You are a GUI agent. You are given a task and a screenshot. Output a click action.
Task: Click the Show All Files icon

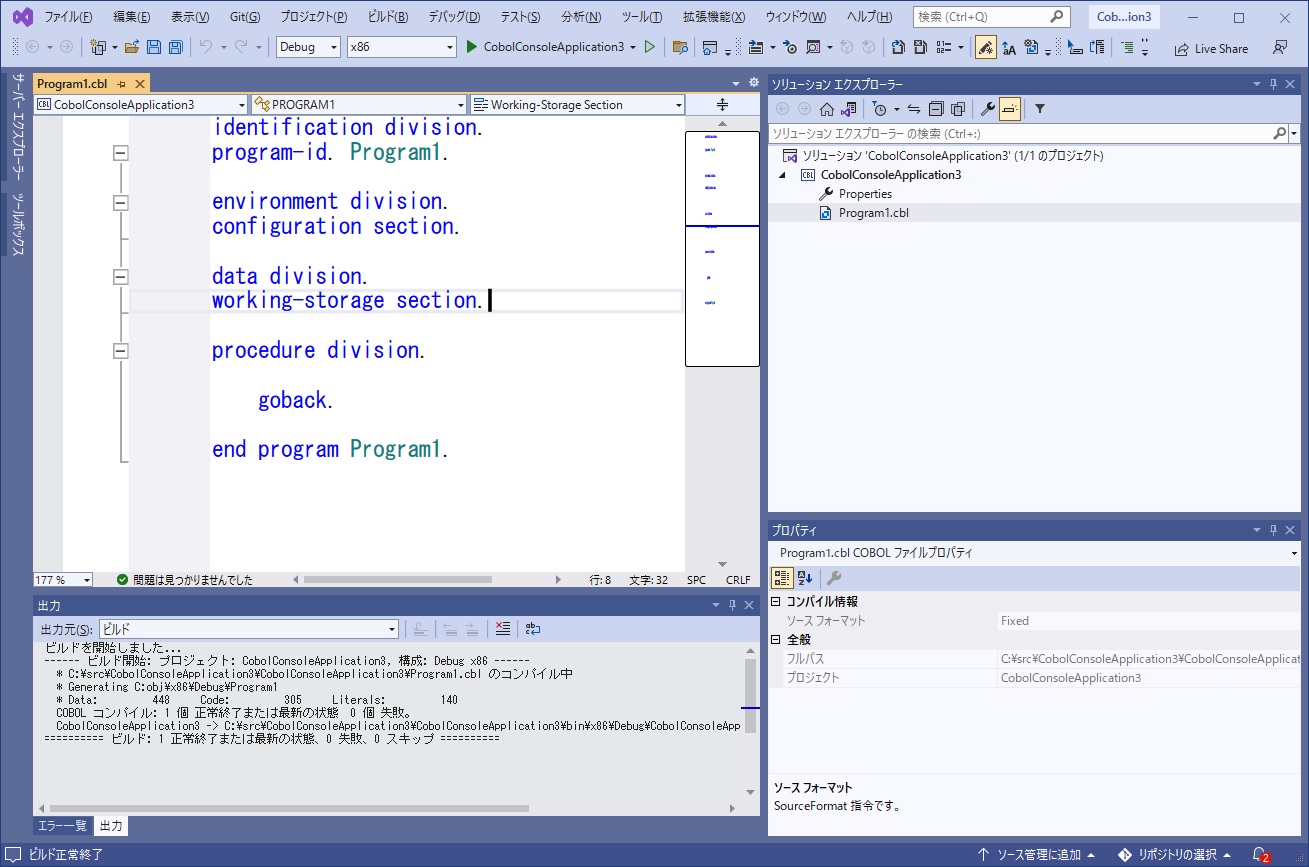957,109
